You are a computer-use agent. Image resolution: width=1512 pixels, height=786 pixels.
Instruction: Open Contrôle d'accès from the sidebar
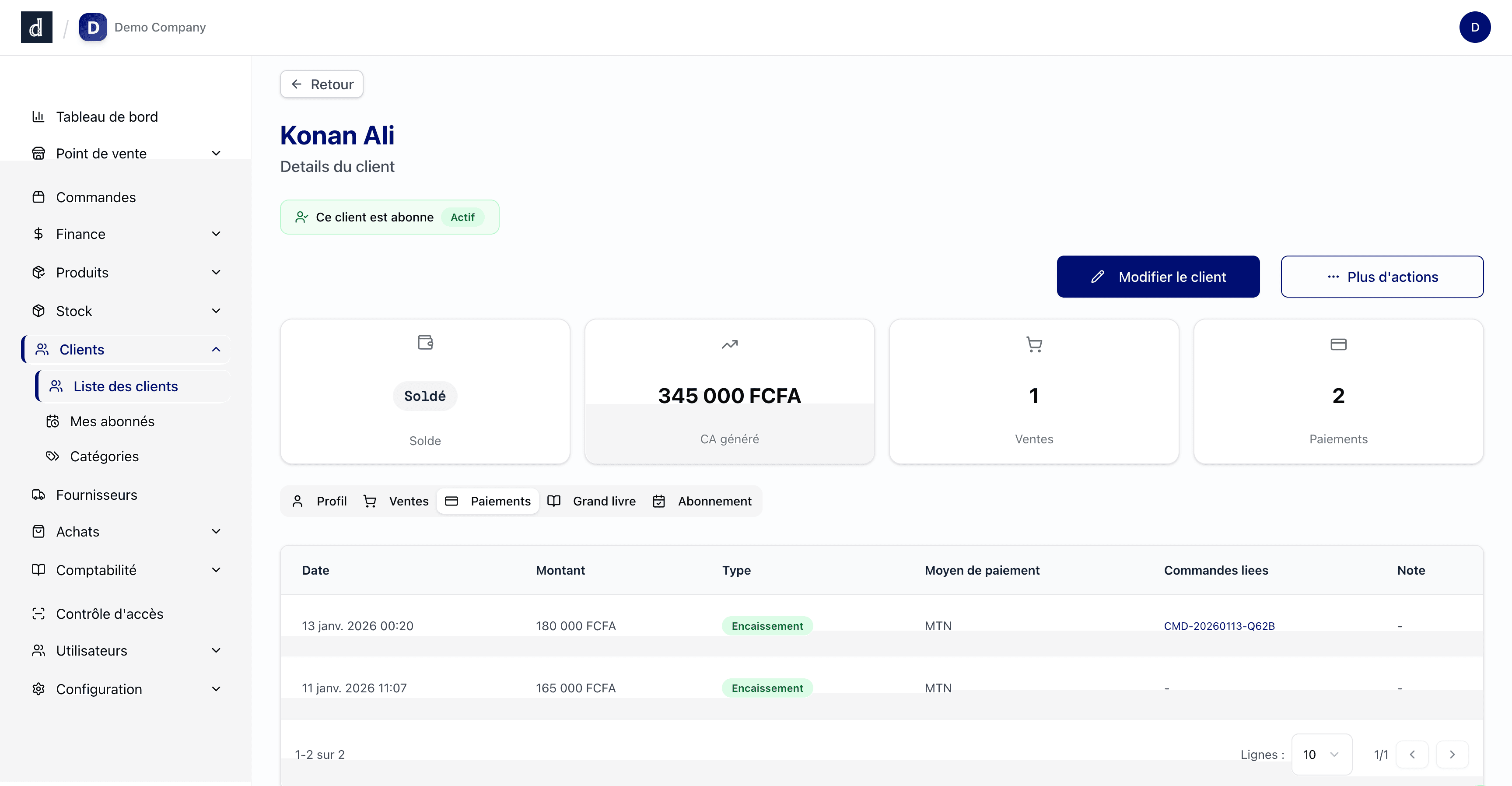109,614
